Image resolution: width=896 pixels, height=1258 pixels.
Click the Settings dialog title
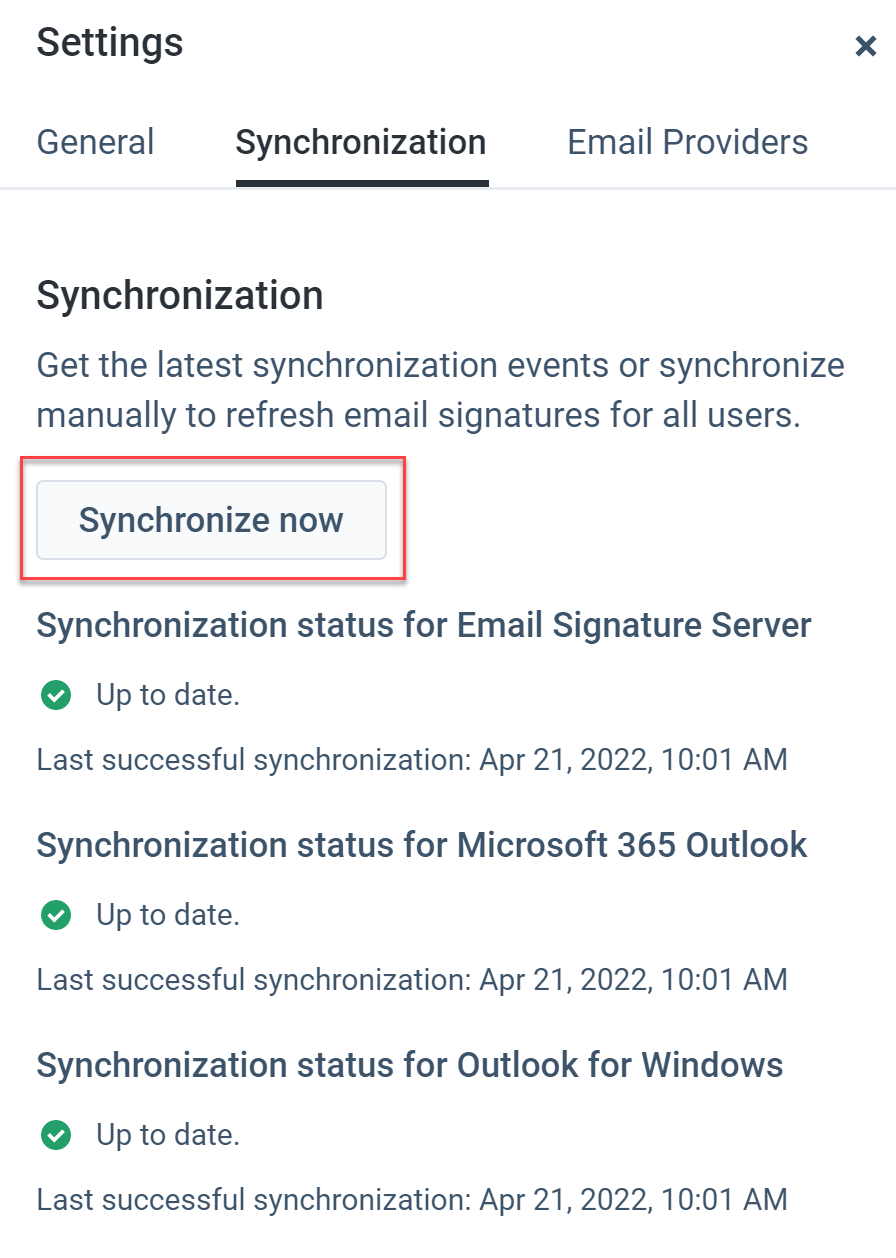coord(109,42)
